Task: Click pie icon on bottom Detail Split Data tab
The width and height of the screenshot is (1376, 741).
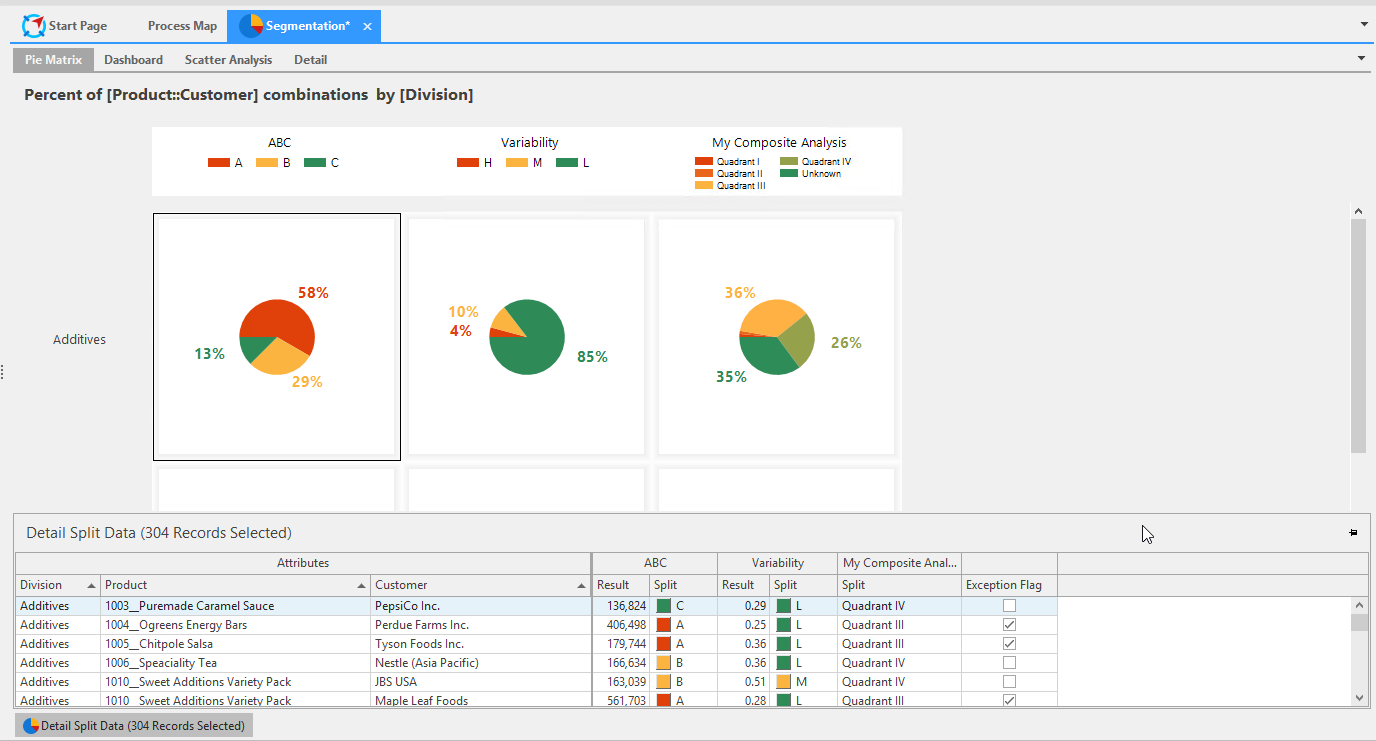Action: (x=30, y=726)
